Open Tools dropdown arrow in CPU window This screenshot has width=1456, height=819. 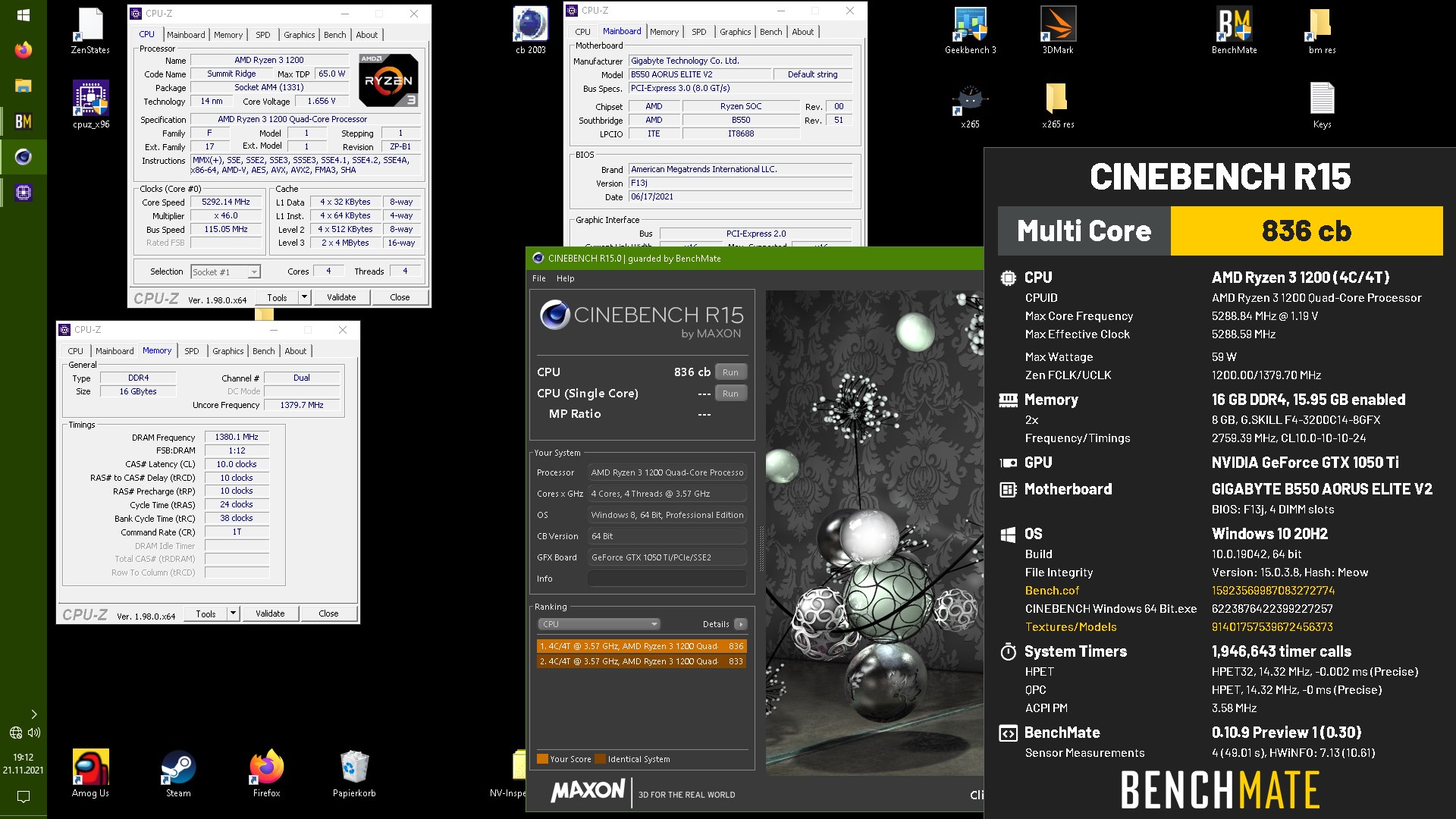pyautogui.click(x=304, y=297)
